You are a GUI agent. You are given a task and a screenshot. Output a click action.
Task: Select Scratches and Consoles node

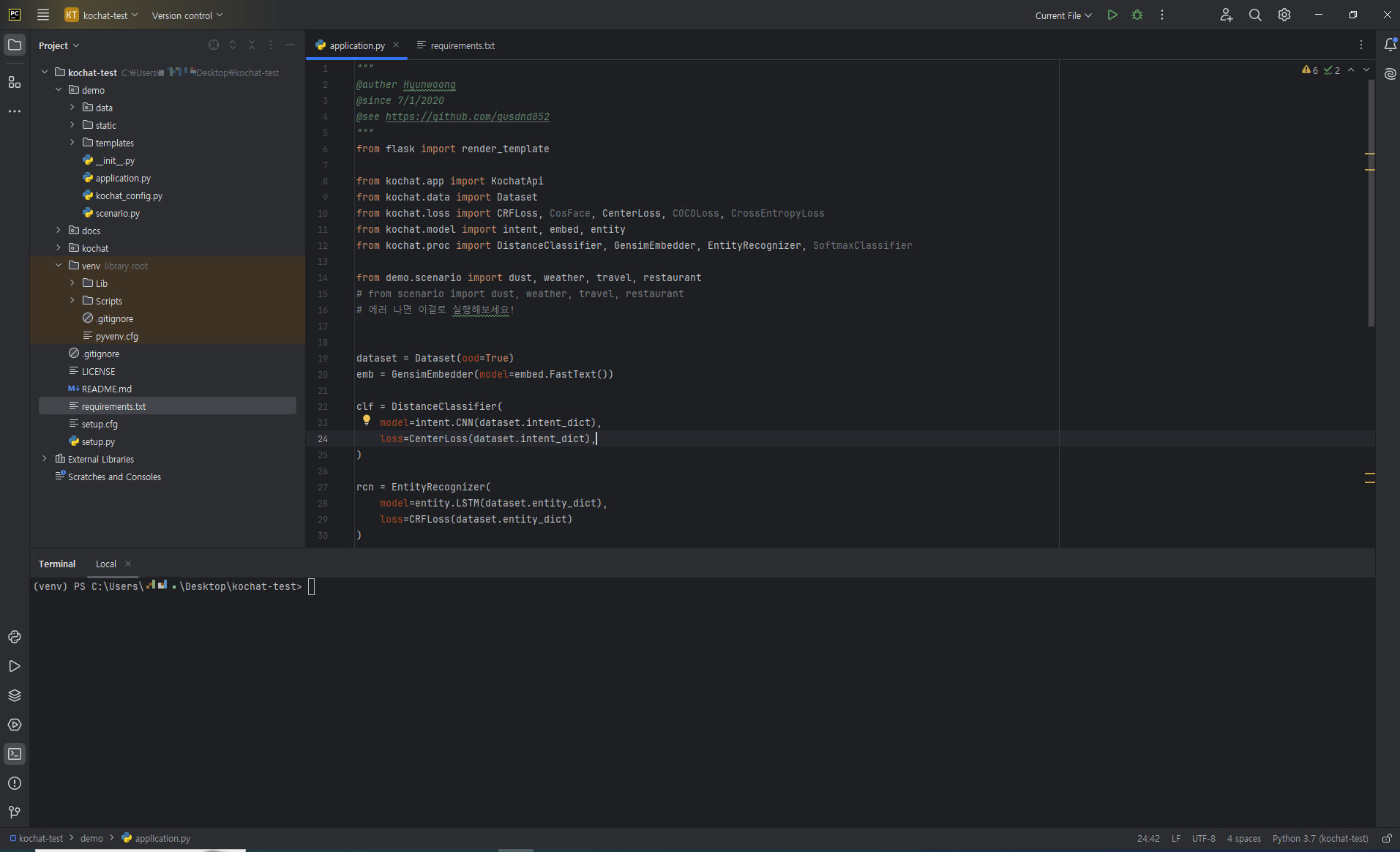pos(114,477)
